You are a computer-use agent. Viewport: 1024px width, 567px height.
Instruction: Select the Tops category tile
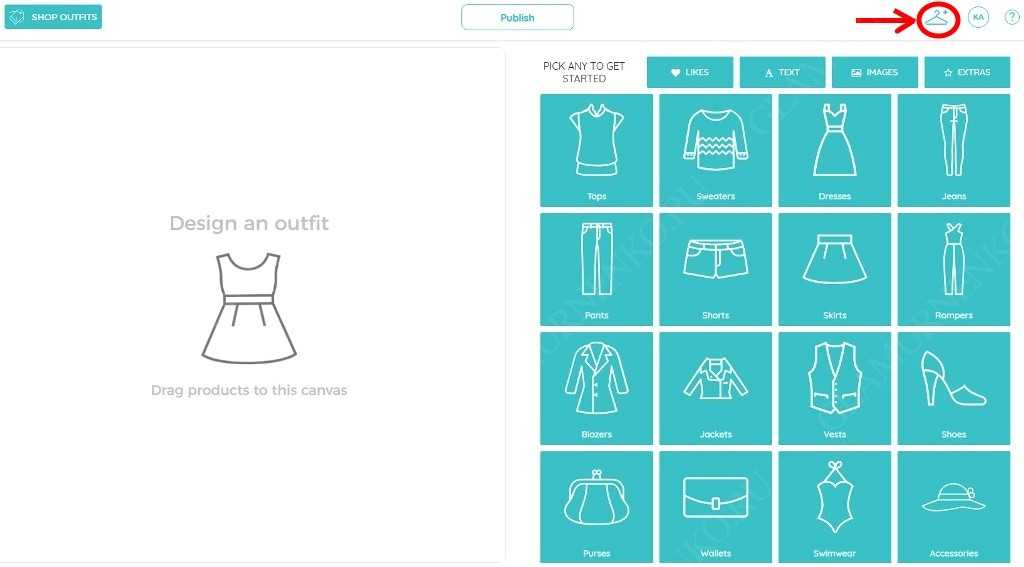(x=596, y=150)
